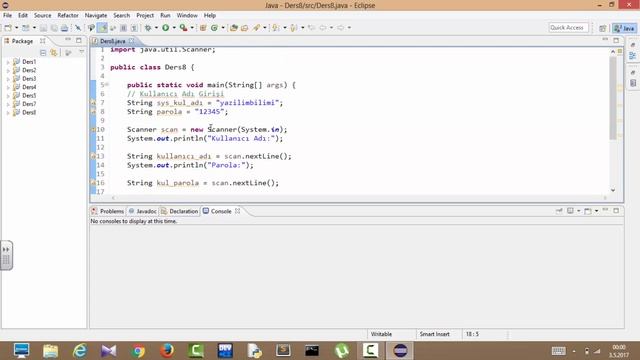This screenshot has height=360, width=640.
Task: Select the Java perspective button
Action: coord(624,28)
